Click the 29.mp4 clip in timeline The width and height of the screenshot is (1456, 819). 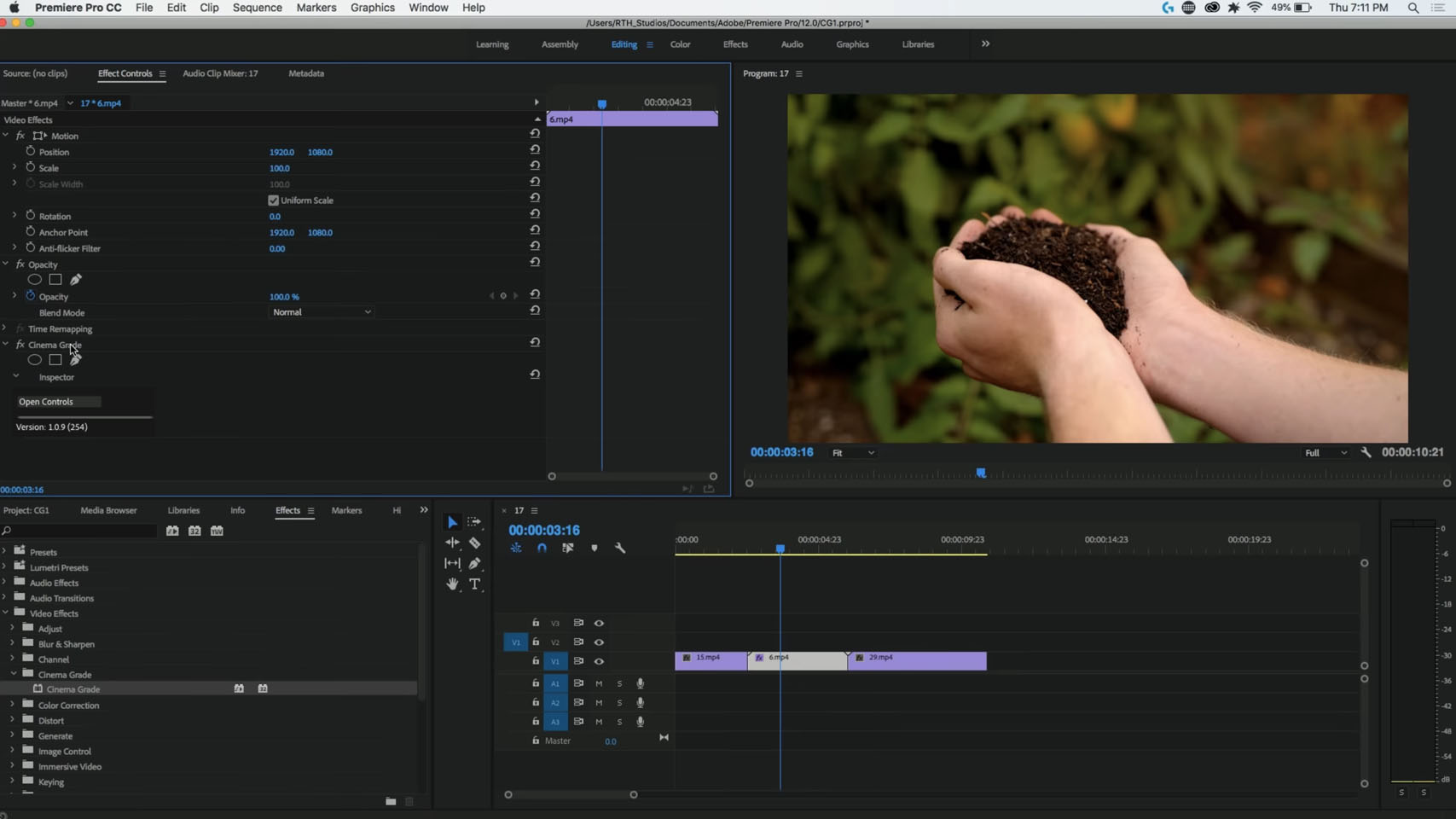[917, 661]
